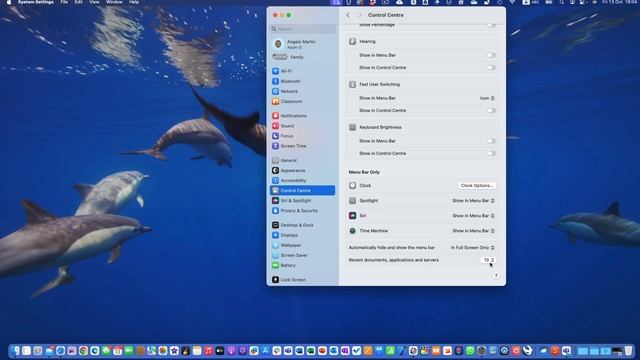Open the Help menu
Viewport: 640px width, 360px height.
(x=134, y=2)
